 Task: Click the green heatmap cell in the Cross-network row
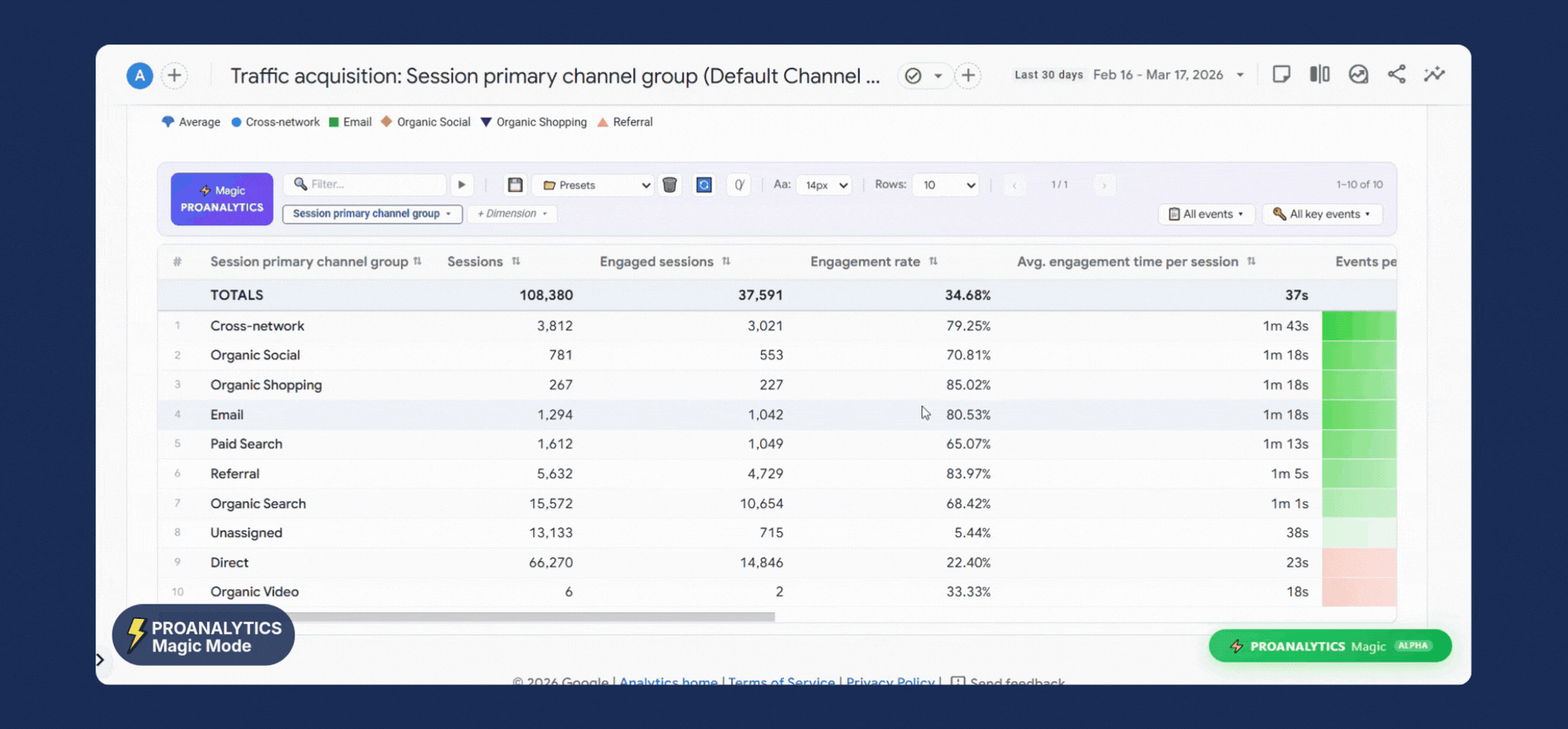click(x=1359, y=326)
